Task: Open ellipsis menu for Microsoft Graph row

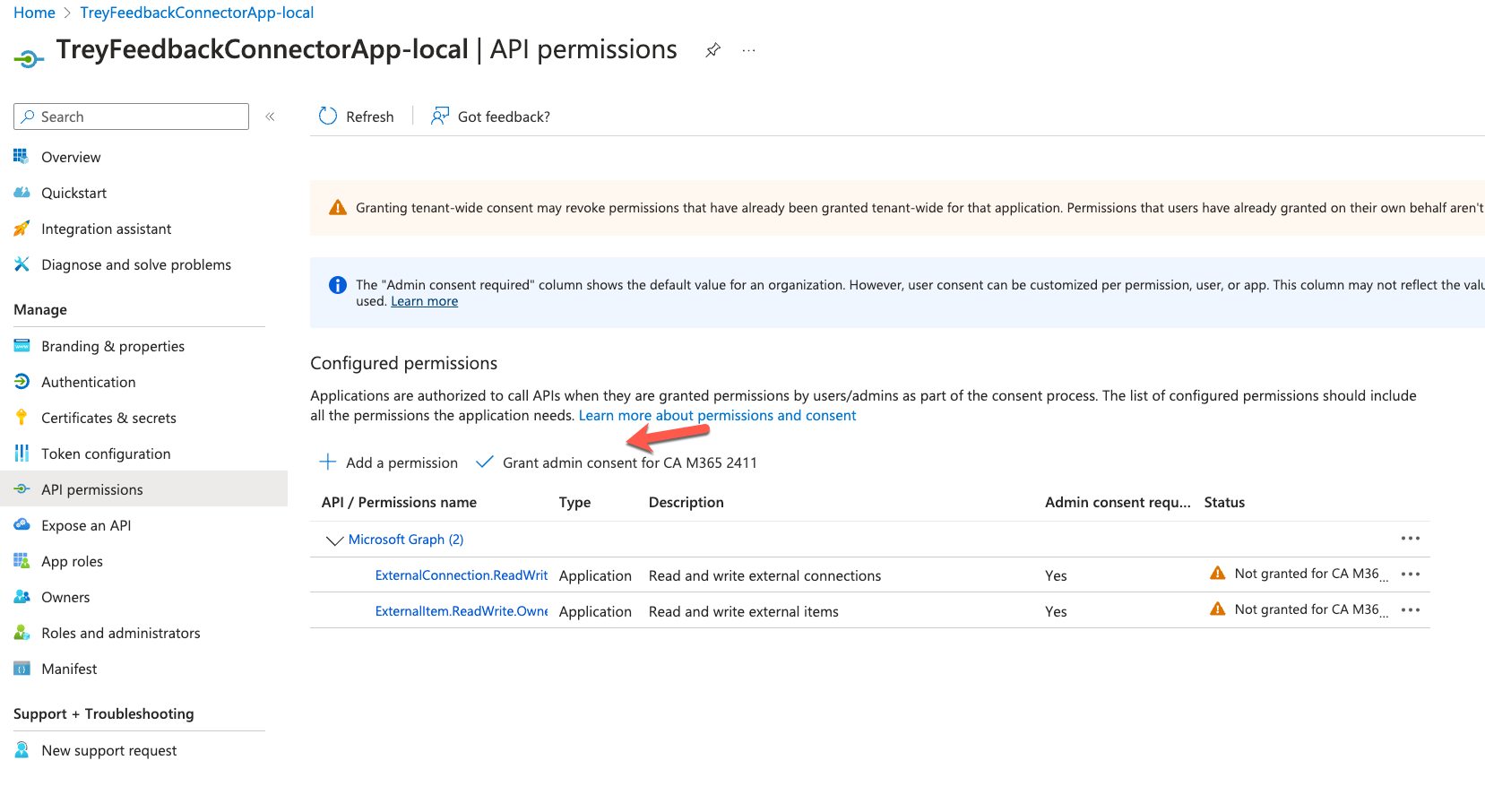Action: (1411, 539)
